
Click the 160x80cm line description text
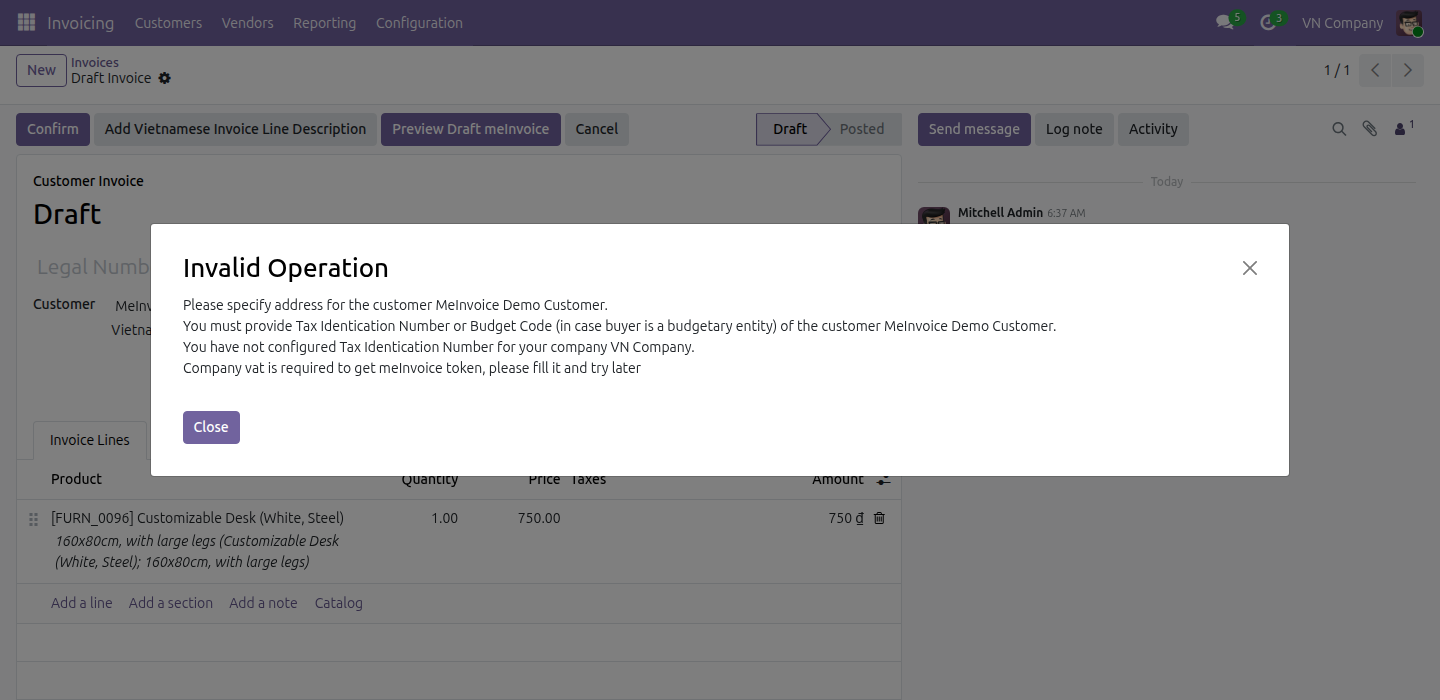click(197, 551)
